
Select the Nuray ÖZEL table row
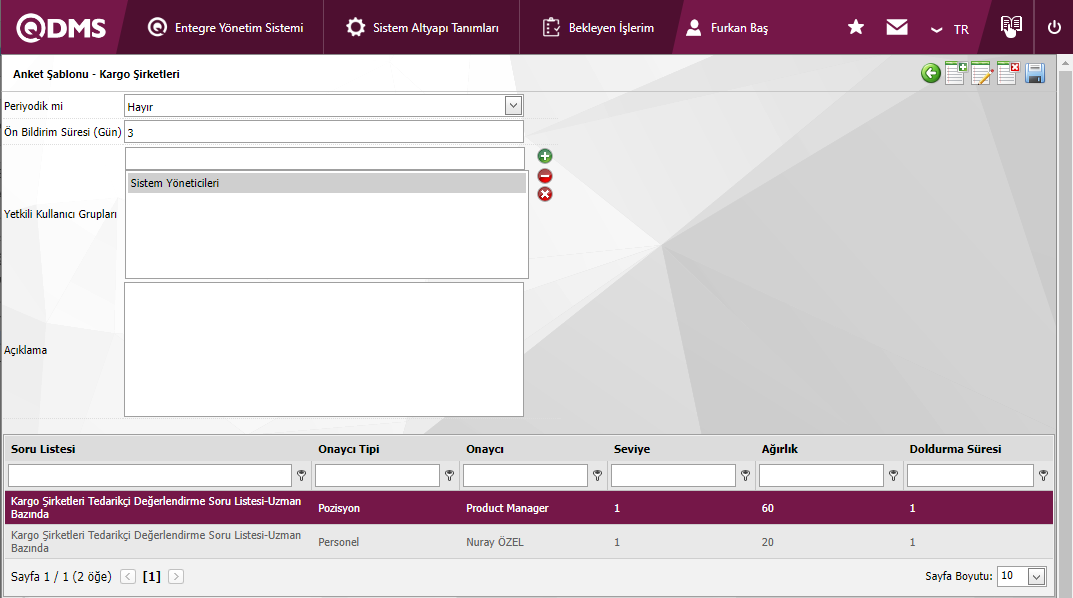click(496, 542)
